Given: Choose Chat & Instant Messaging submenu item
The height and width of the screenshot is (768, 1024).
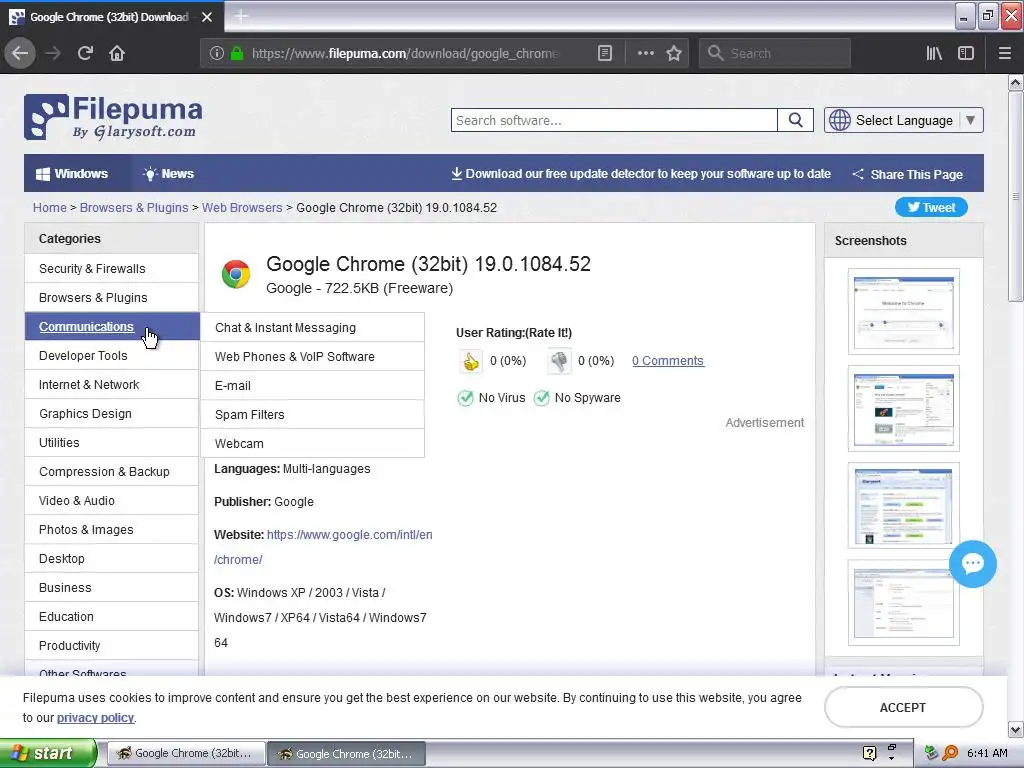Looking at the screenshot, I should (x=313, y=328).
